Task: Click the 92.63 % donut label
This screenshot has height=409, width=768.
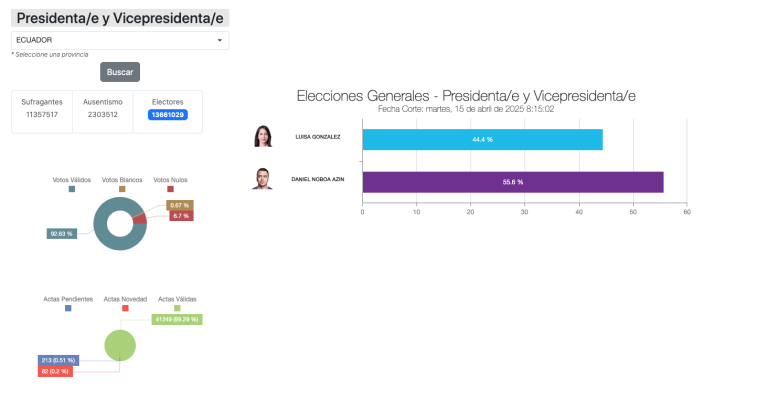Action: 62,234
